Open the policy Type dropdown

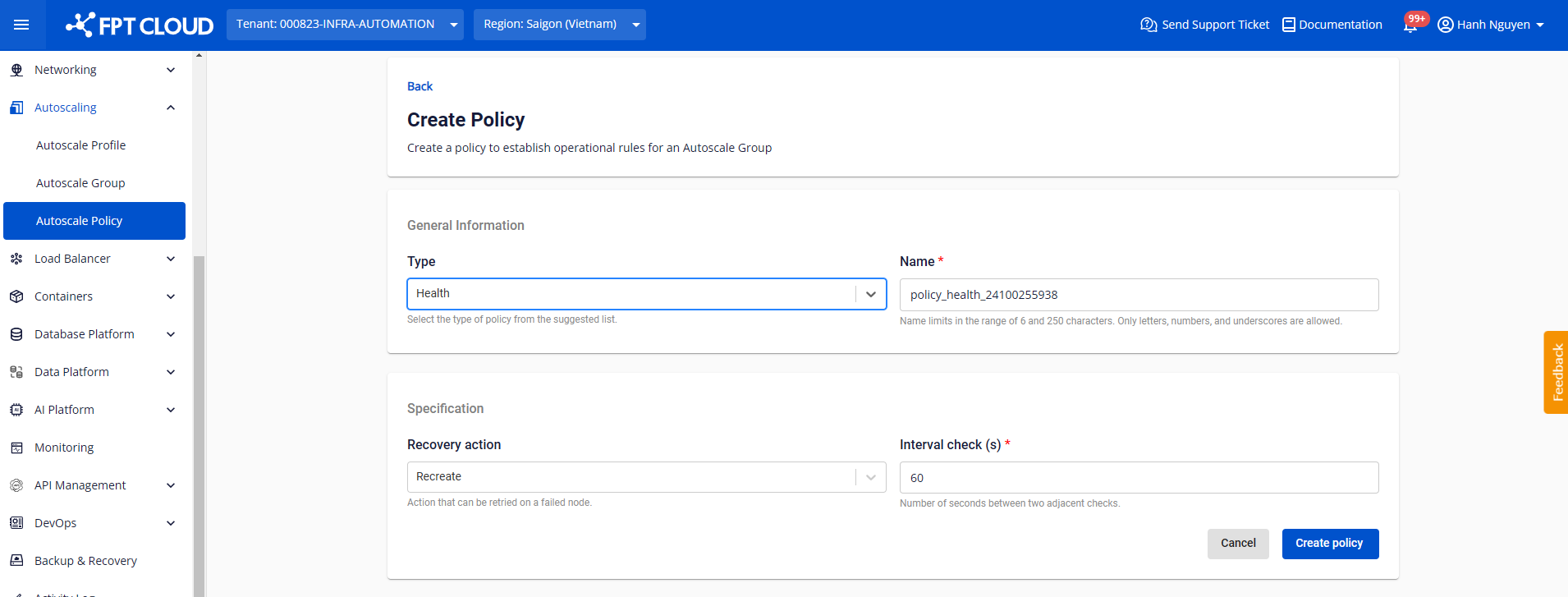(646, 294)
